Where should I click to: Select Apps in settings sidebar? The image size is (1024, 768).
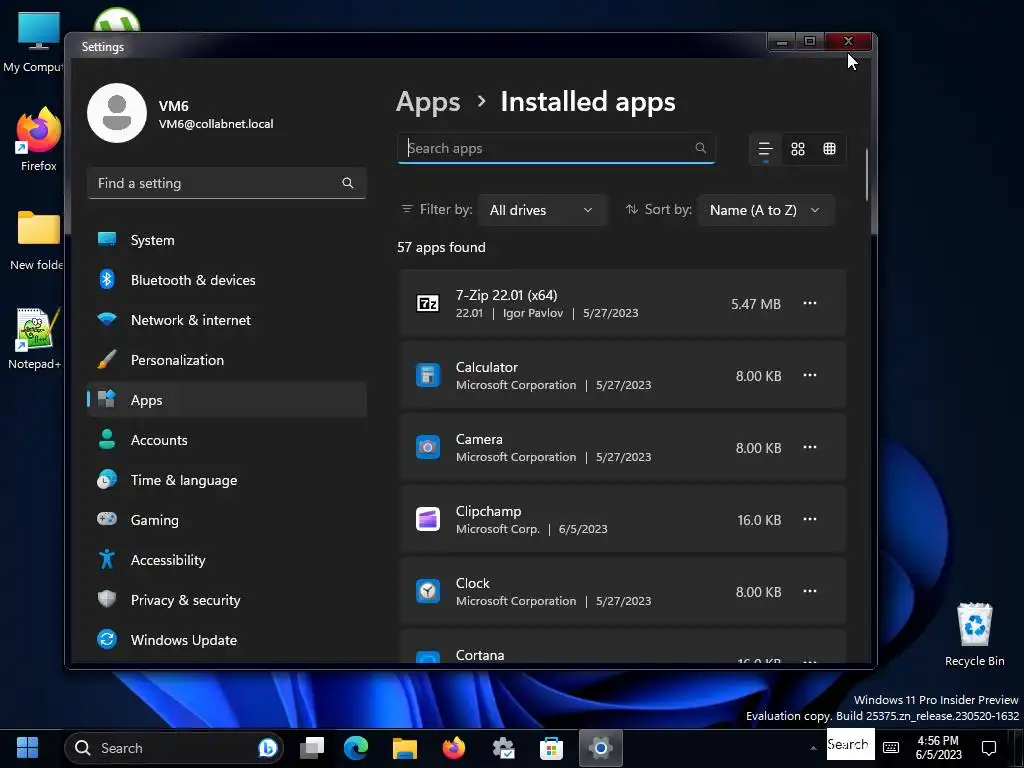227,400
